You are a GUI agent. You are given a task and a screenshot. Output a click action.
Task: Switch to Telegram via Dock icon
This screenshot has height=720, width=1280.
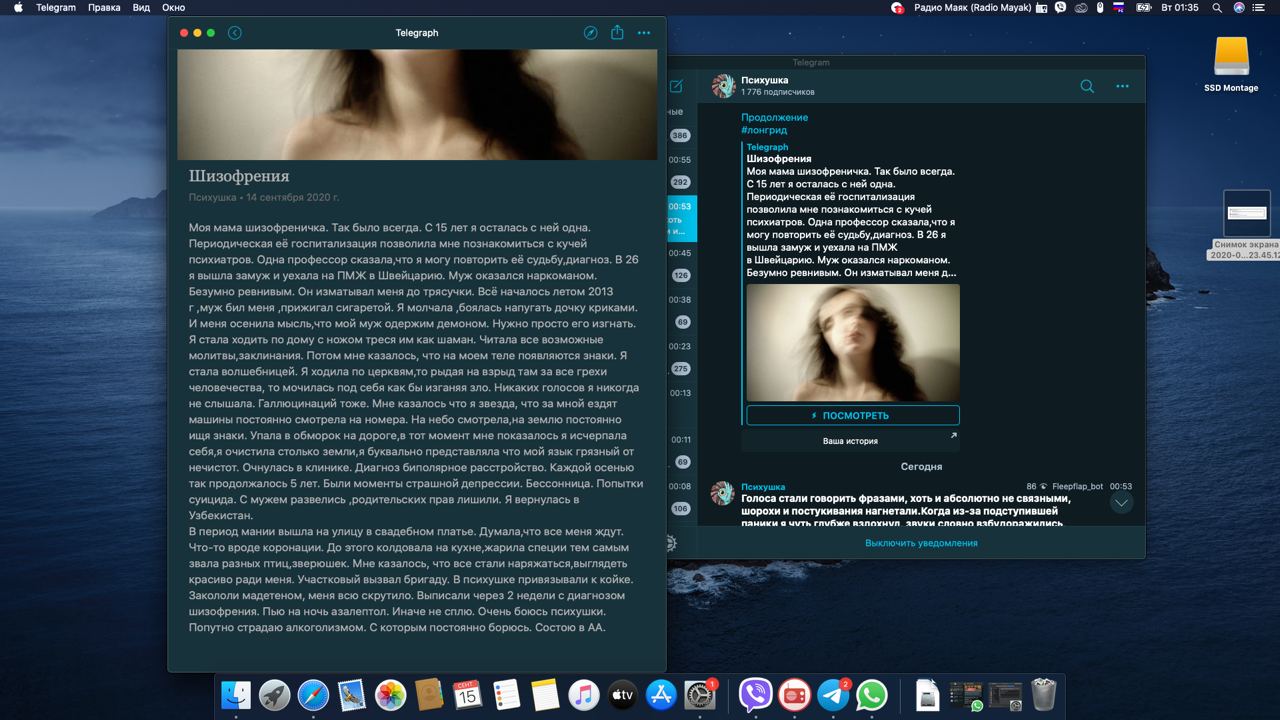[833, 695]
